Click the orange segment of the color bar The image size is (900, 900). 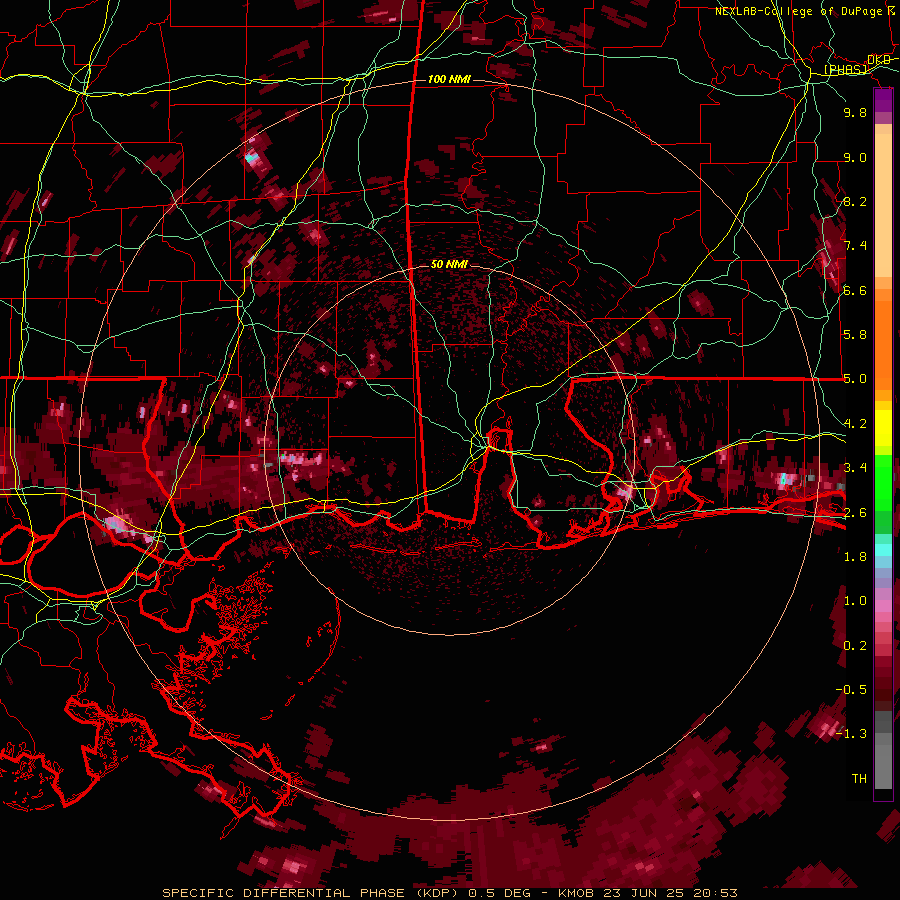[883, 339]
